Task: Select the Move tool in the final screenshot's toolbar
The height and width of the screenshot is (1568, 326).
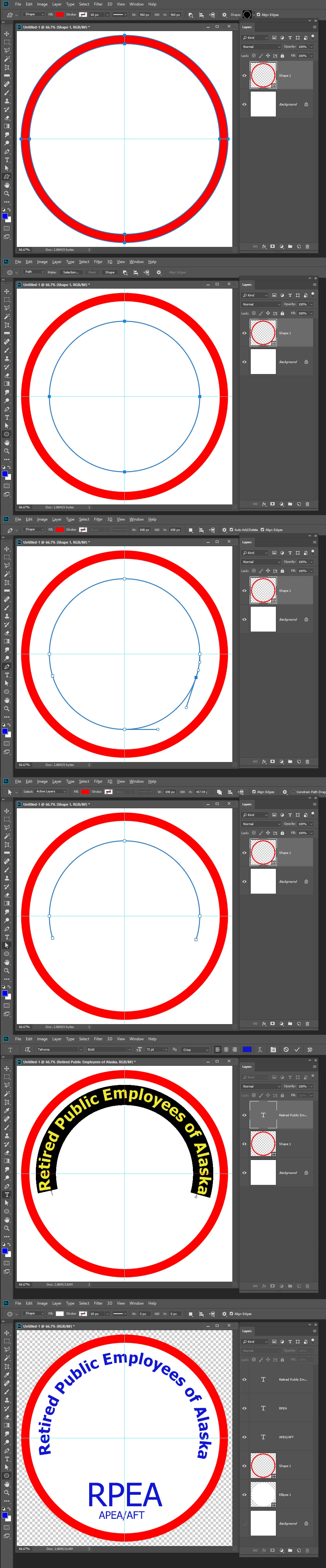Action: (x=7, y=1333)
